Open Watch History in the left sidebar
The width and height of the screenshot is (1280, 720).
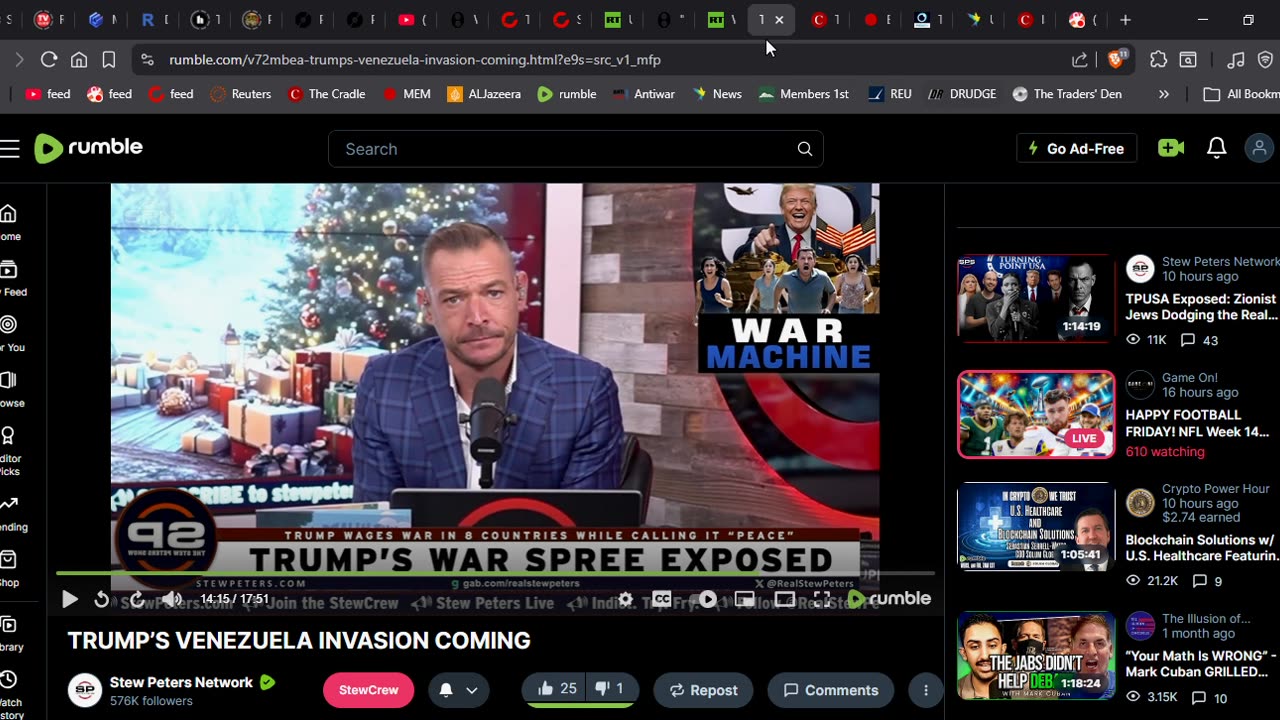[x=10, y=694]
